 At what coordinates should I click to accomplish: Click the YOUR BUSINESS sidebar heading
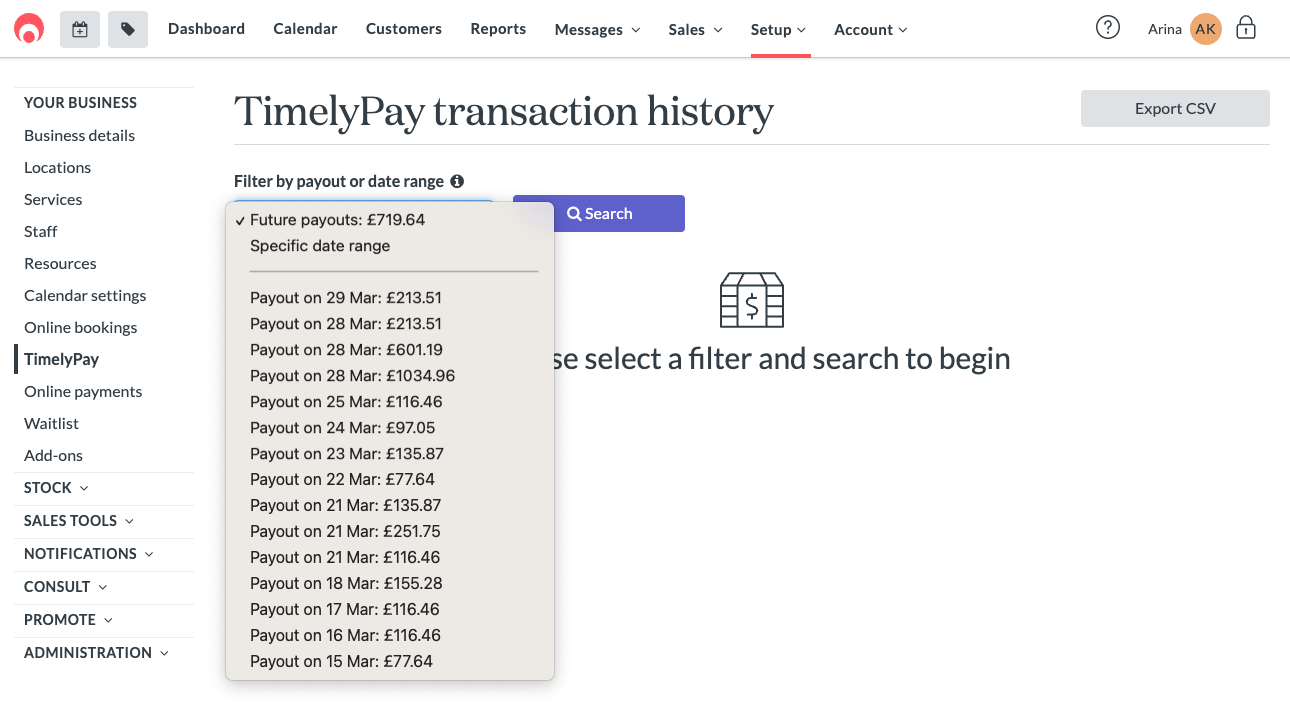click(80, 103)
